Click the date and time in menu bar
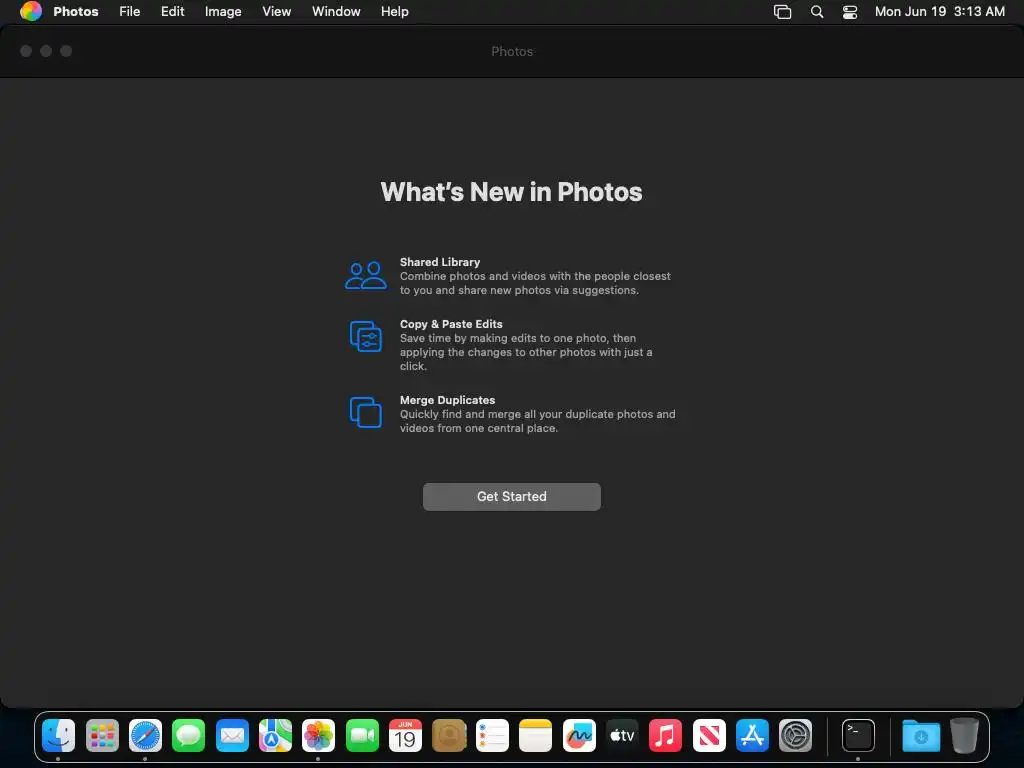 pos(940,11)
